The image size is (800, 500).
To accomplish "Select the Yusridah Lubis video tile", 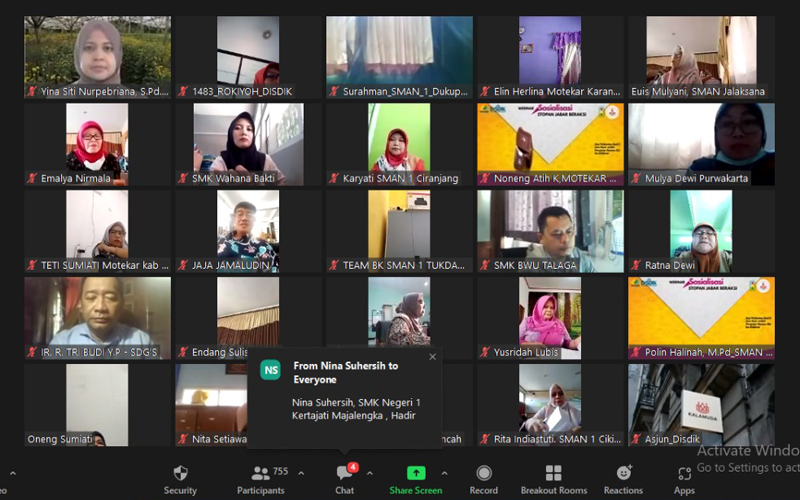I will [550, 310].
